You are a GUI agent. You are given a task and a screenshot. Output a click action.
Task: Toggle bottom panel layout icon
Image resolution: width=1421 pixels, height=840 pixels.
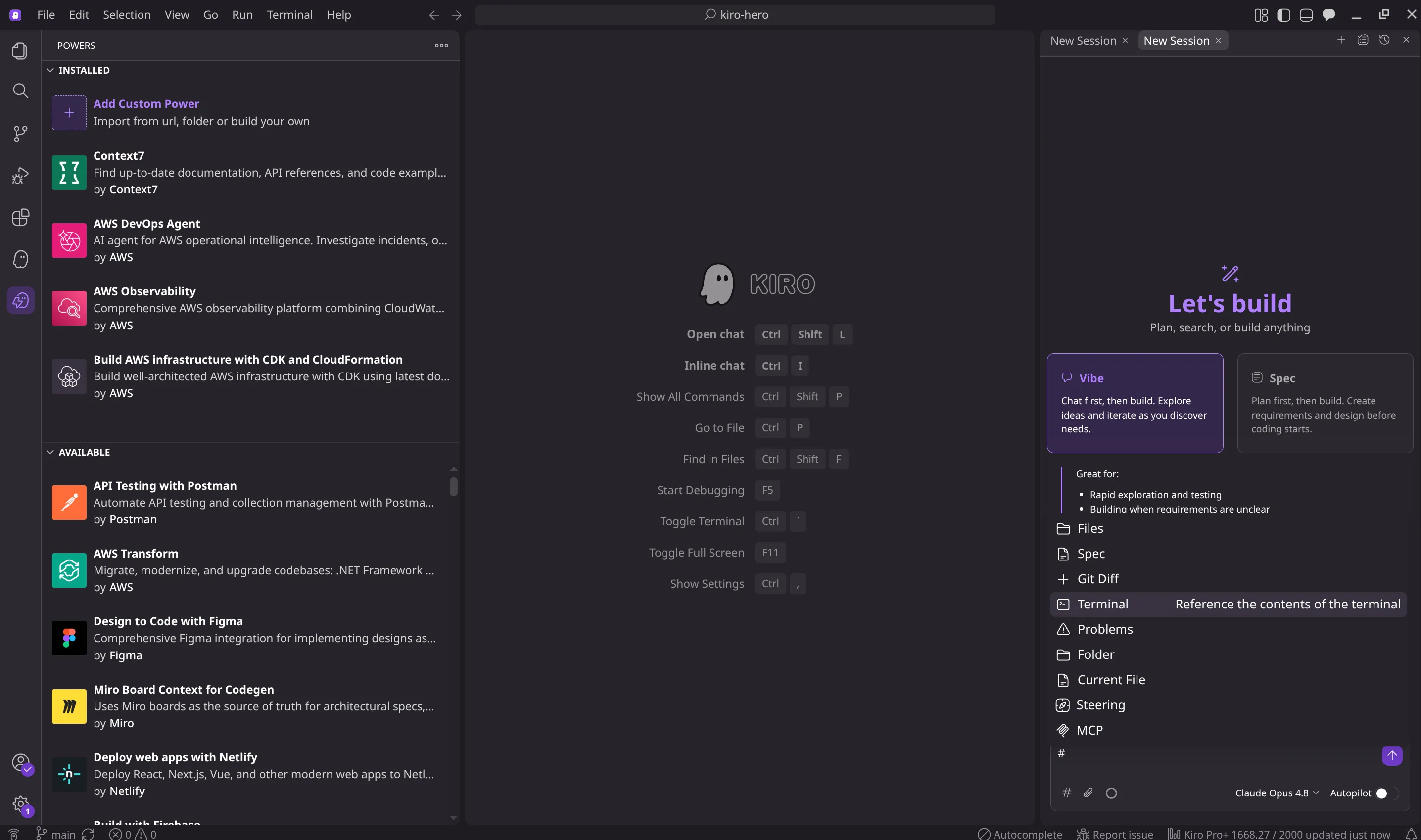tap(1306, 15)
